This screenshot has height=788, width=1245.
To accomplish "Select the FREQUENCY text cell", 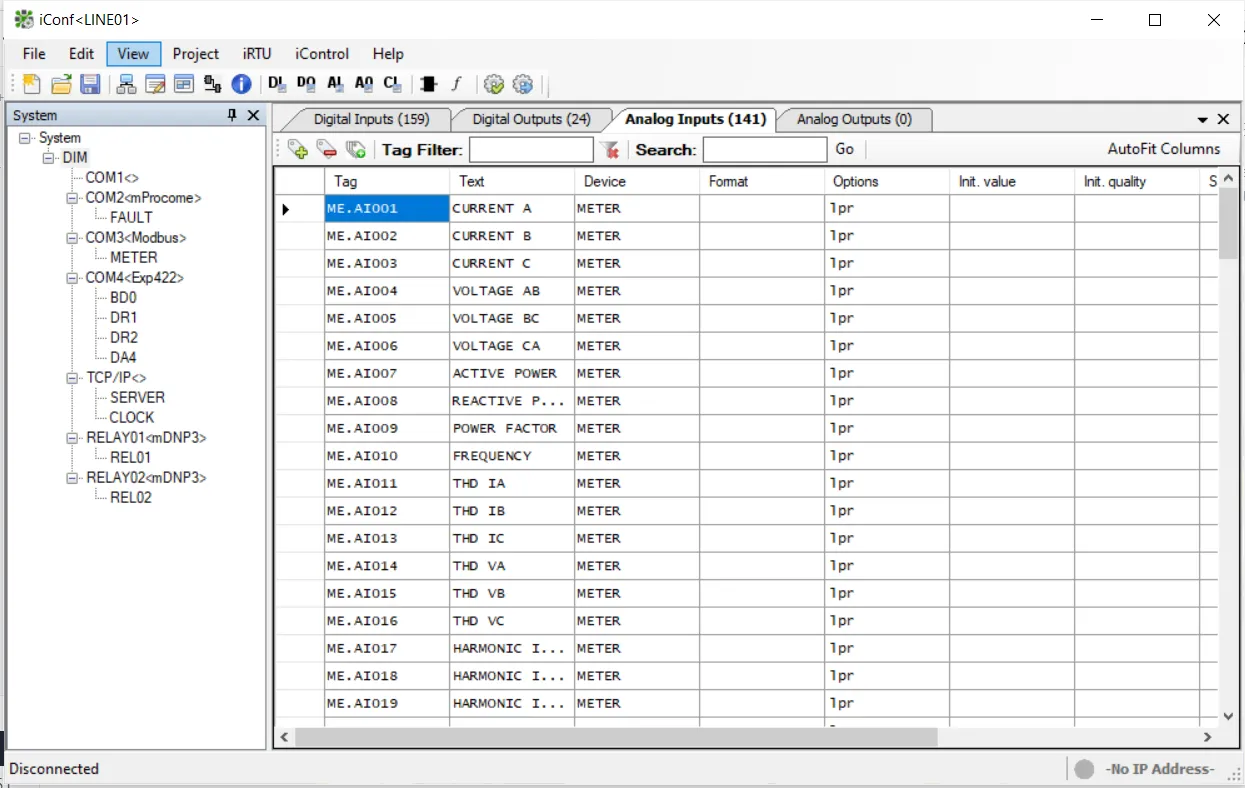I will (x=512, y=456).
